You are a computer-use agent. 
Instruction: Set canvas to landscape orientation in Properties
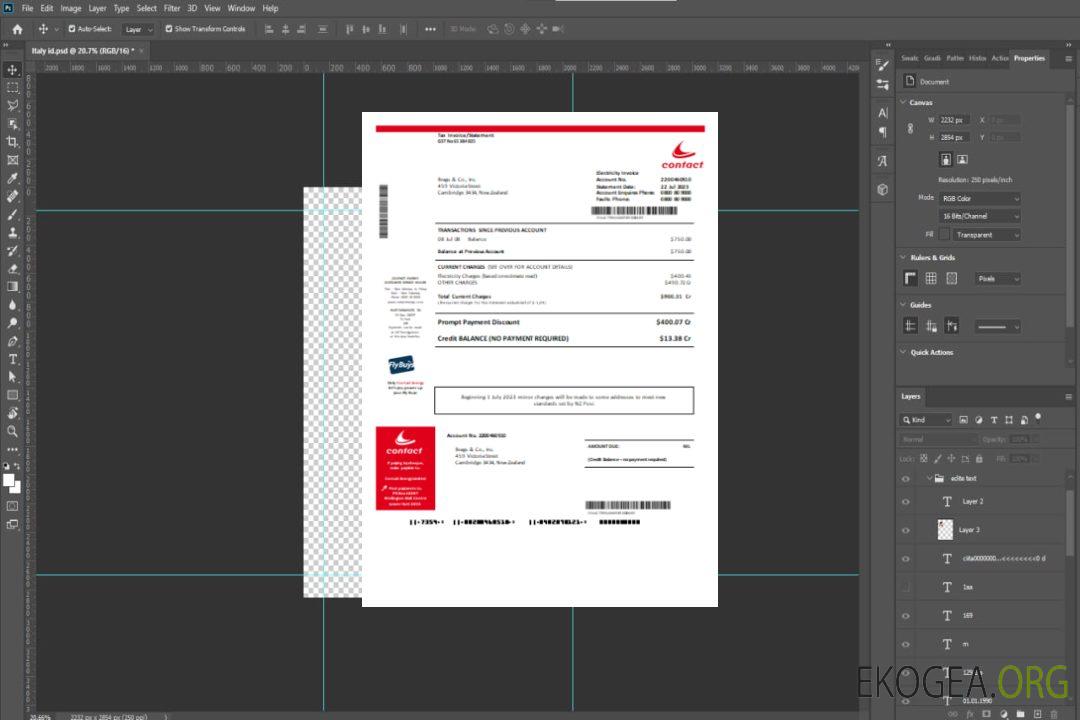click(x=962, y=159)
